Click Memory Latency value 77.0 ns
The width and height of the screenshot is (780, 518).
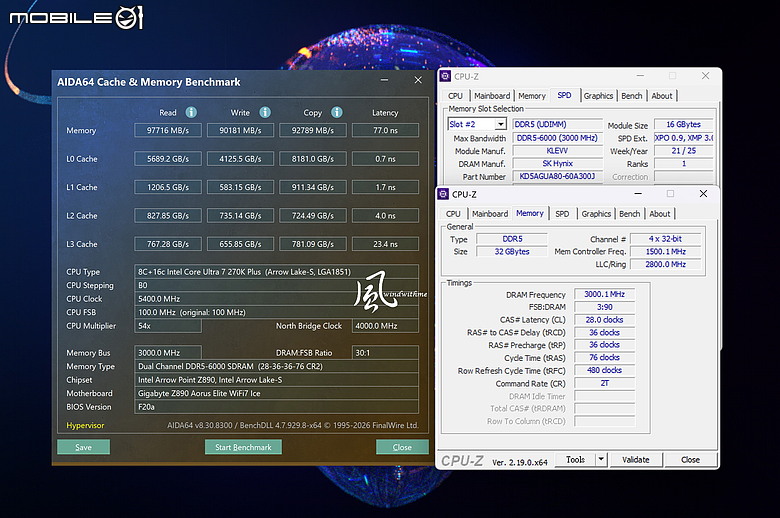385,130
